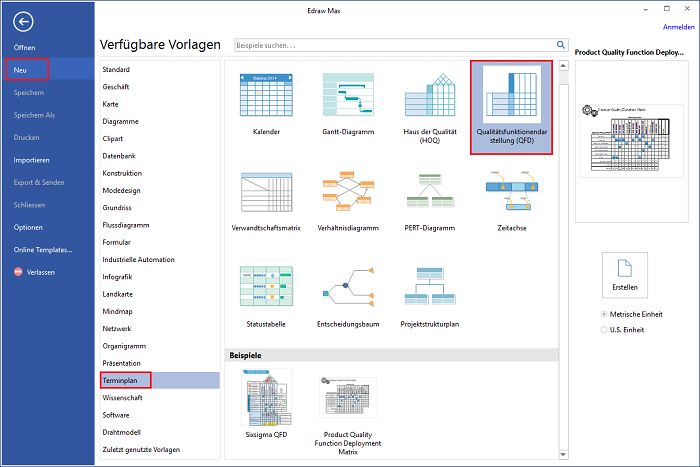Select the Kalender template icon
Viewport: 700px width, 467px height.
coord(266,95)
